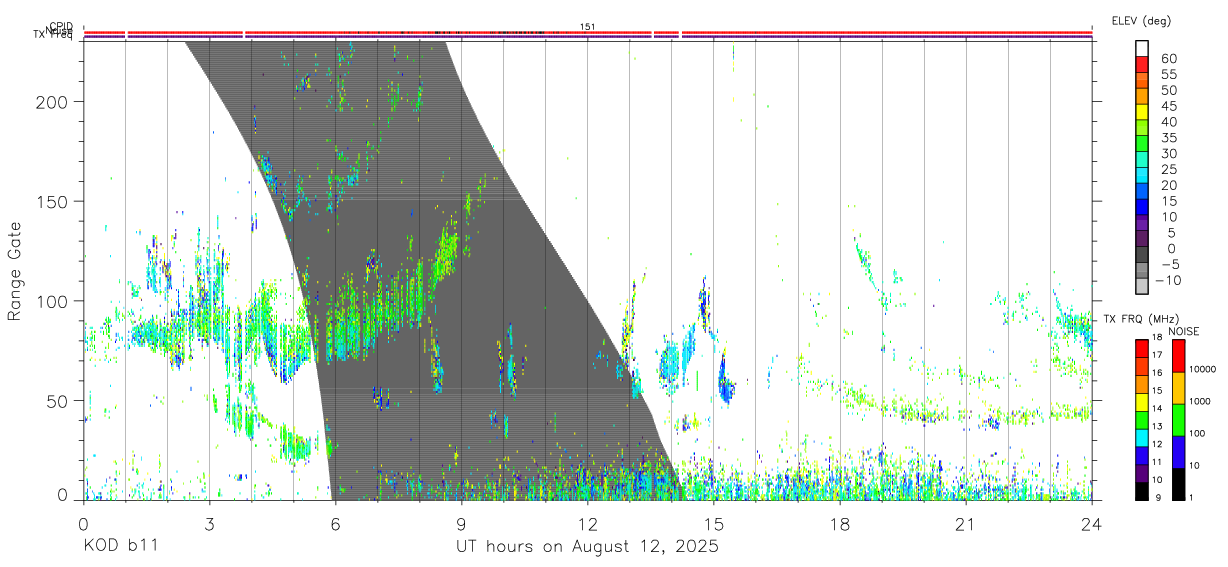
Task: Click the '21' hour tick on the x-axis
Action: click(965, 523)
